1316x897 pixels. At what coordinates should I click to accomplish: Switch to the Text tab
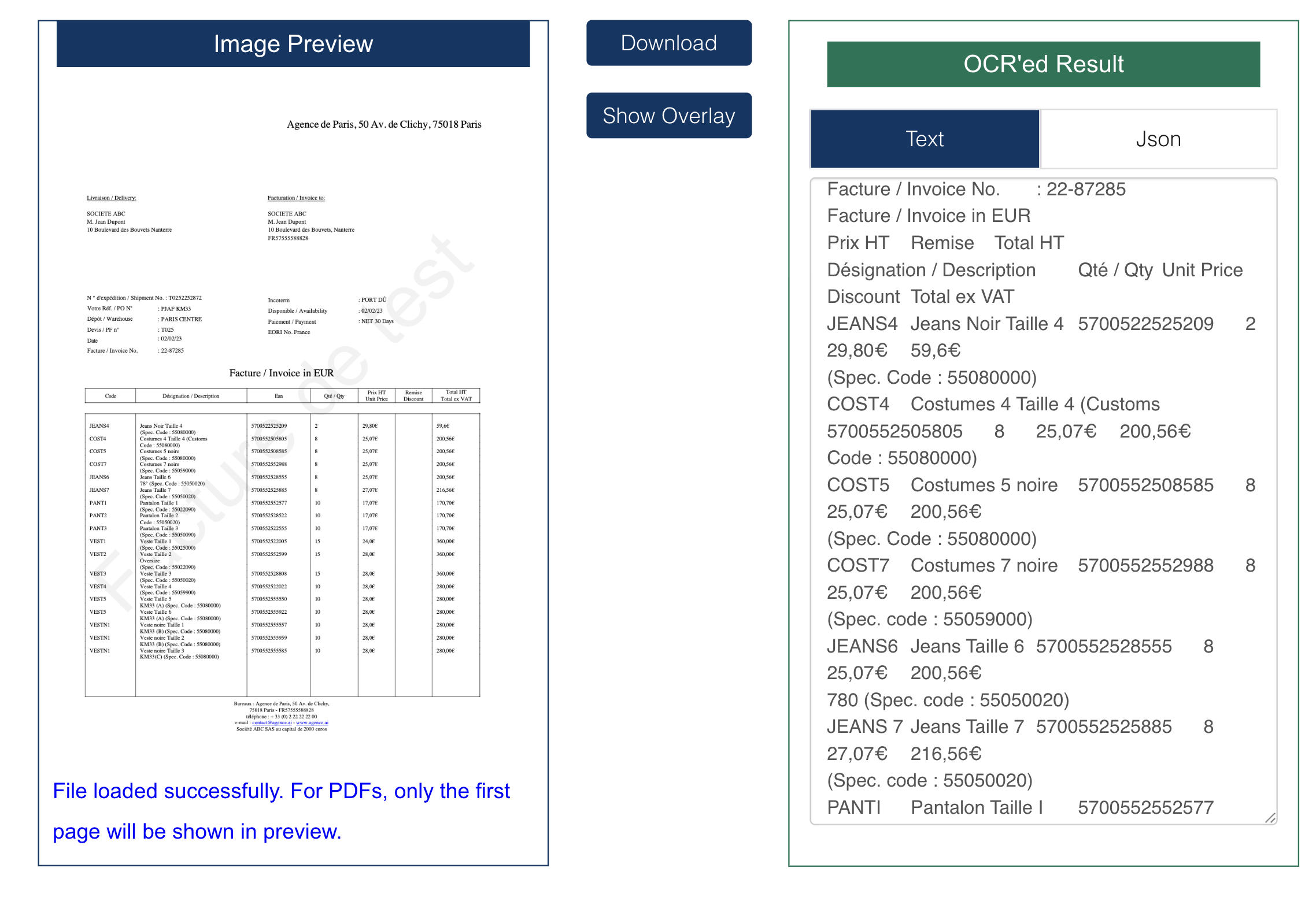[x=925, y=139]
